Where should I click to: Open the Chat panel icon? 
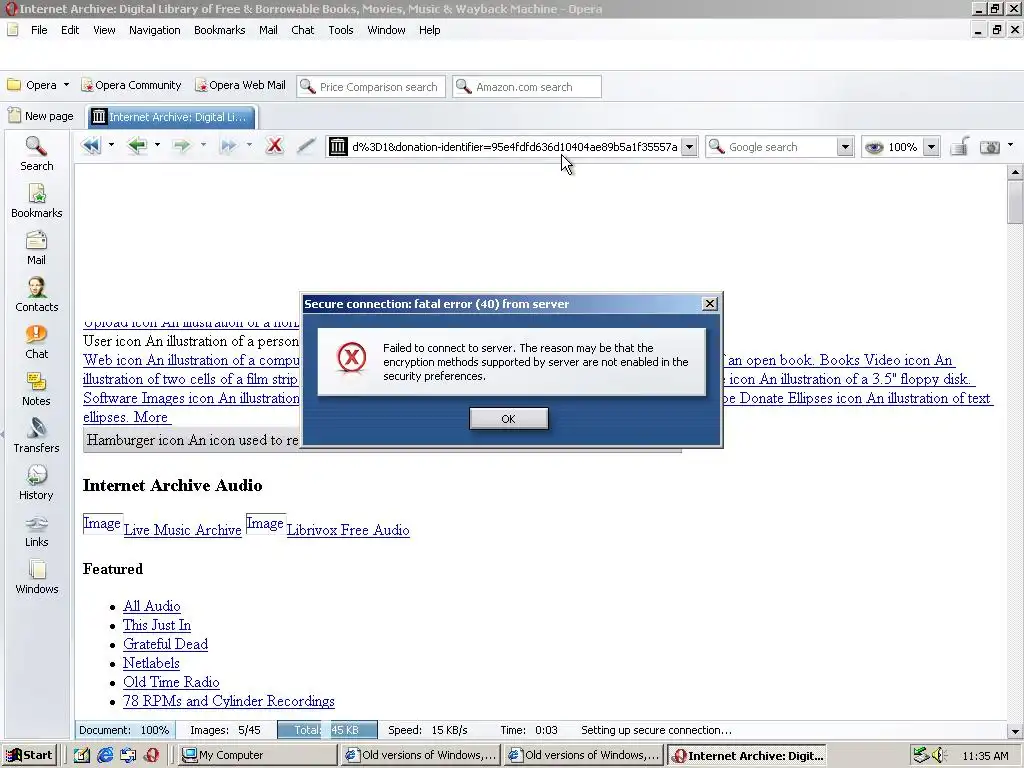(x=37, y=342)
